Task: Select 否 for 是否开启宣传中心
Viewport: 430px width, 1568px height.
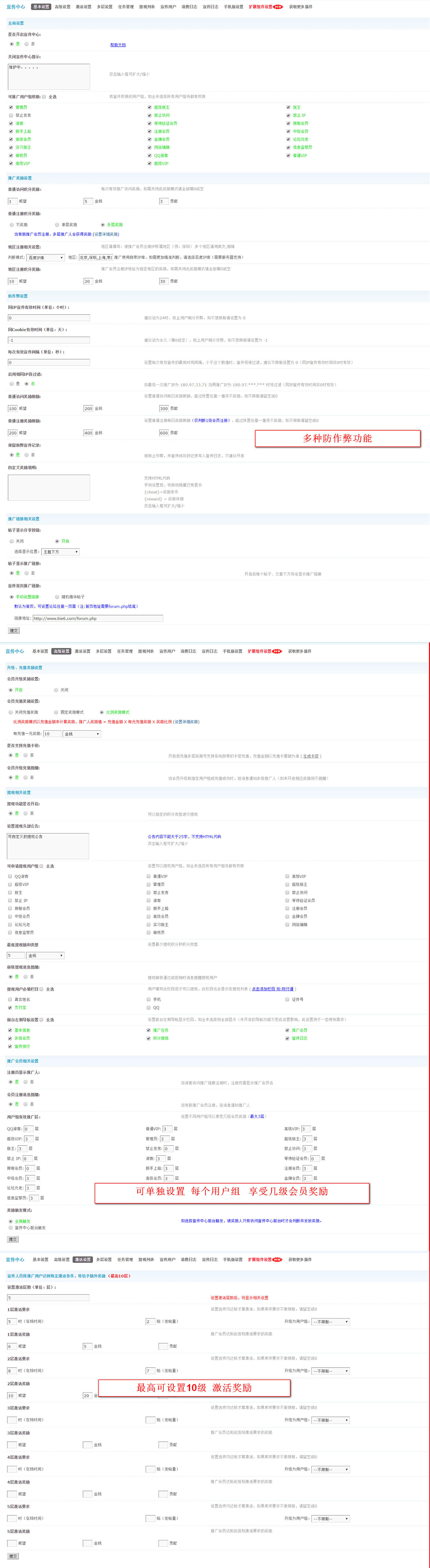Action: [x=26, y=44]
